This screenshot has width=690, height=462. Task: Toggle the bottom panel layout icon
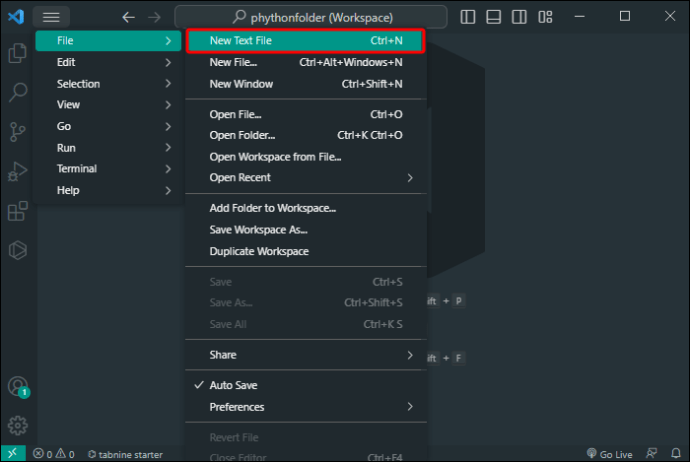click(493, 17)
